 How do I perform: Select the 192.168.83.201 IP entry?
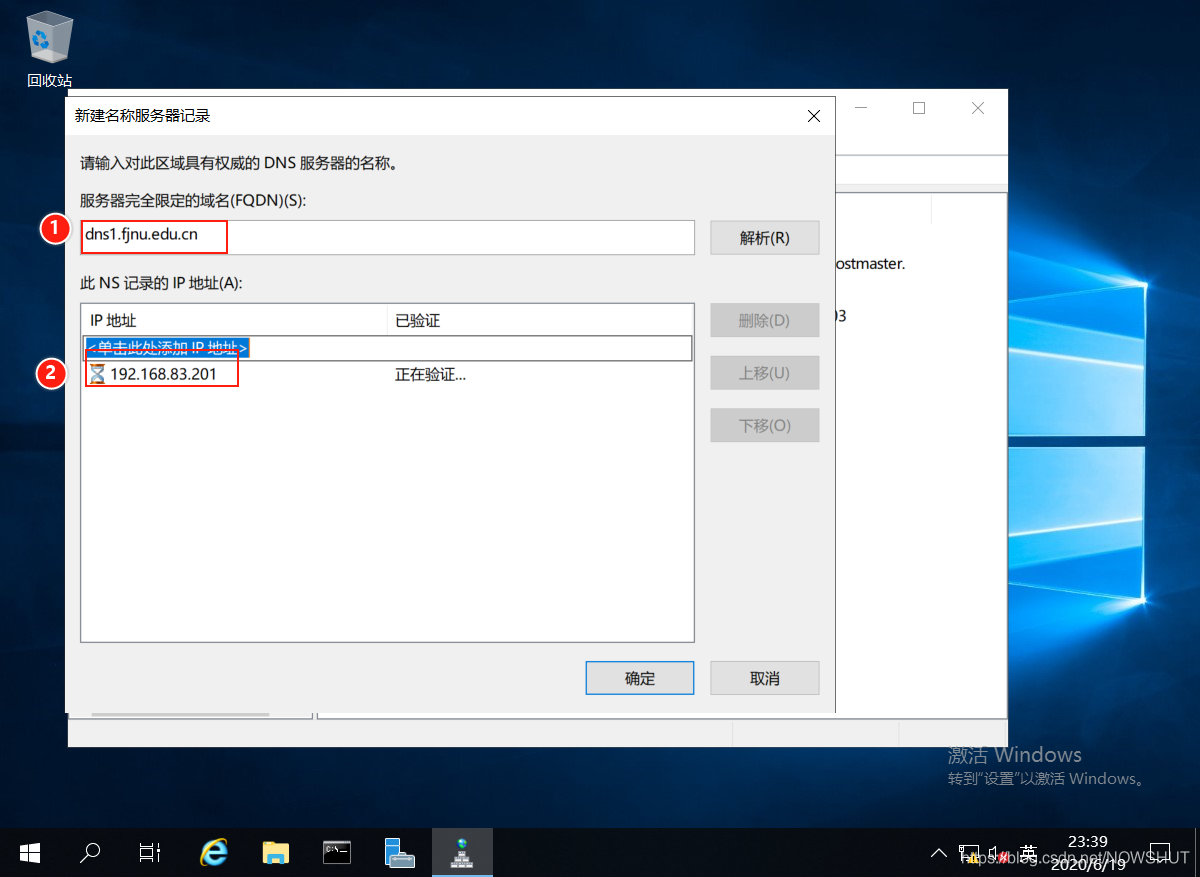click(x=164, y=375)
